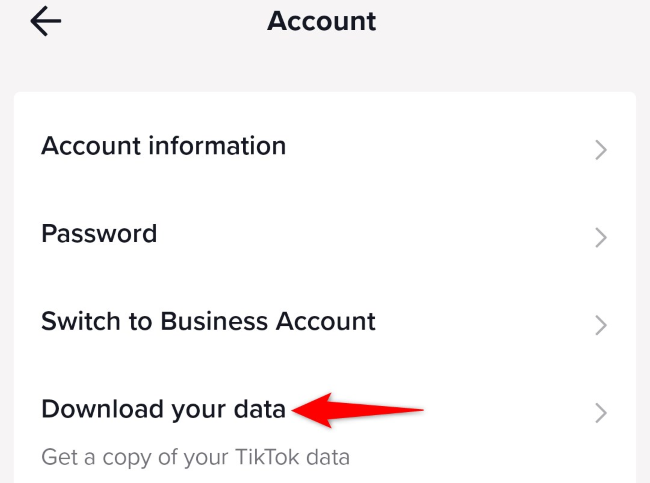This screenshot has height=483, width=650.
Task: Click the chevron beside Password
Action: click(x=601, y=237)
